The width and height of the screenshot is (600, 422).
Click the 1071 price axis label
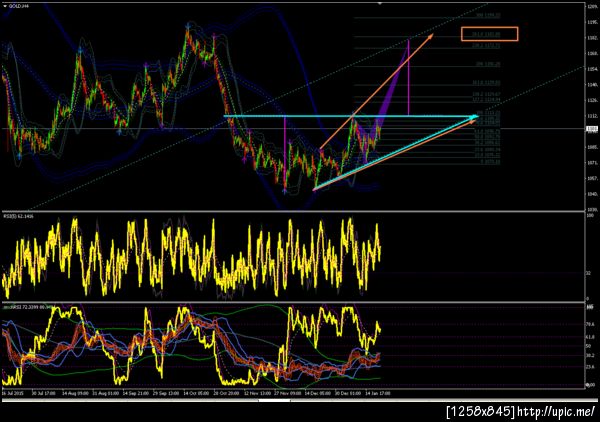[x=592, y=163]
